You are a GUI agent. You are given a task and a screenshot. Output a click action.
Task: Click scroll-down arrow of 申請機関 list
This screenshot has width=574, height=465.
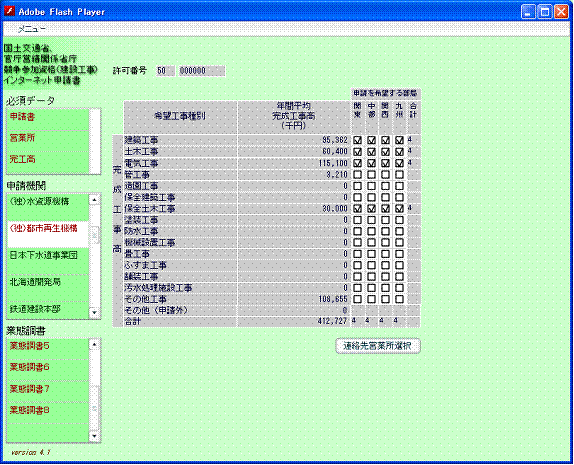click(x=94, y=312)
